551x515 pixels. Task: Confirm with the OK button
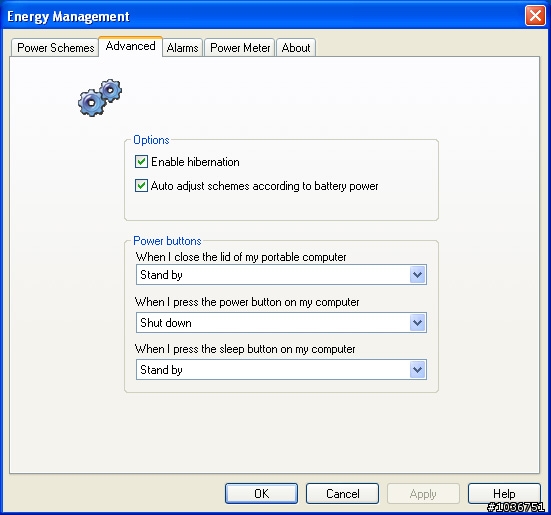pyautogui.click(x=261, y=494)
